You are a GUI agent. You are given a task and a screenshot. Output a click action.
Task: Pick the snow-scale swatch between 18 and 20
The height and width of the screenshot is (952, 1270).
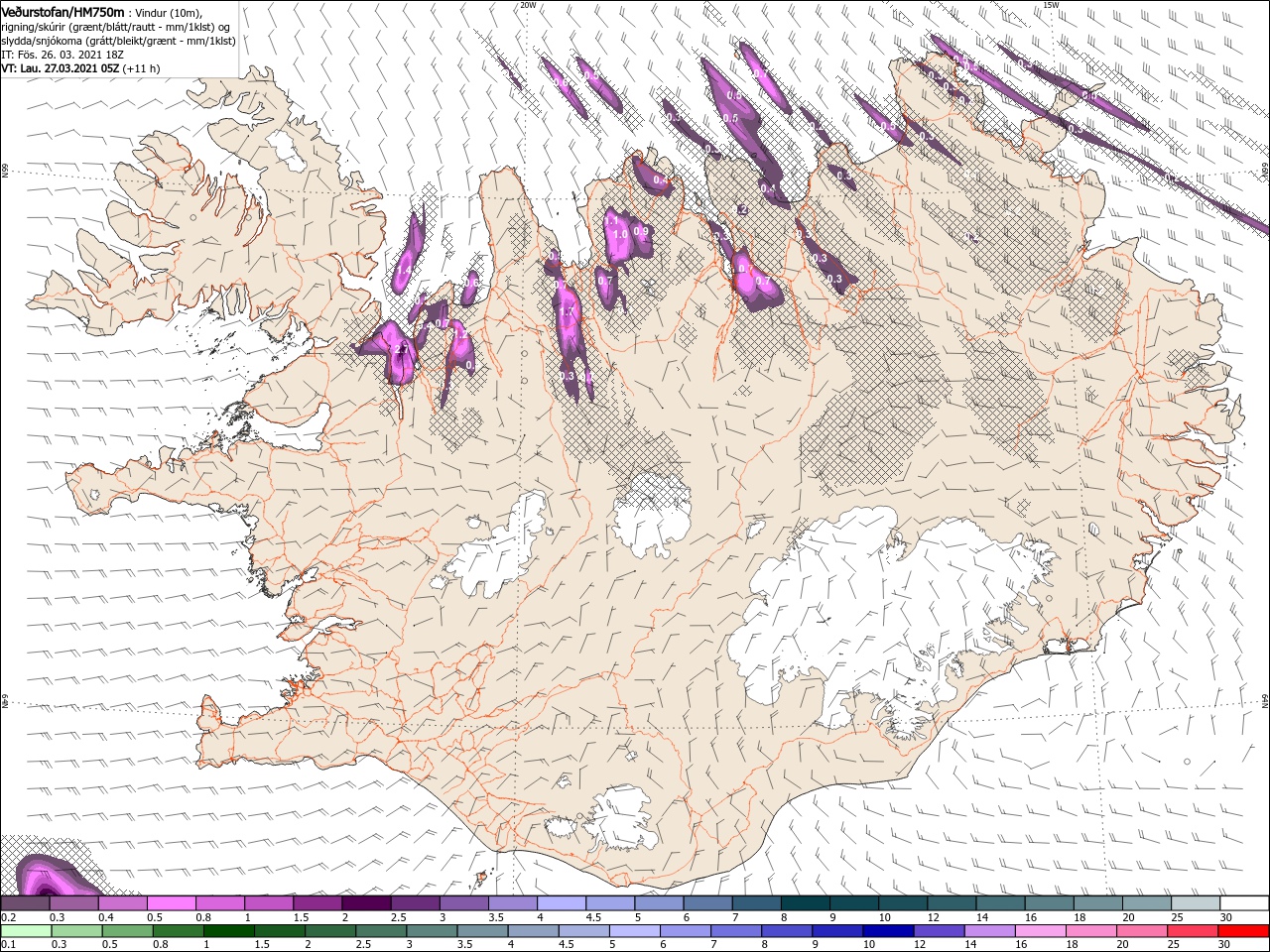click(x=1098, y=903)
